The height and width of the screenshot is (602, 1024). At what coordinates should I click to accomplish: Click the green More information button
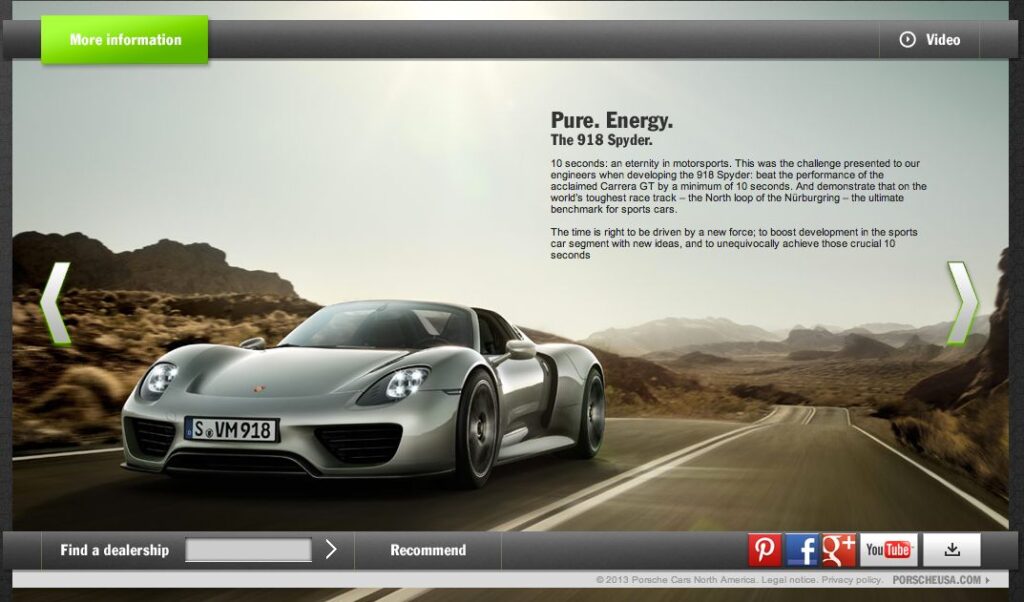click(x=124, y=40)
